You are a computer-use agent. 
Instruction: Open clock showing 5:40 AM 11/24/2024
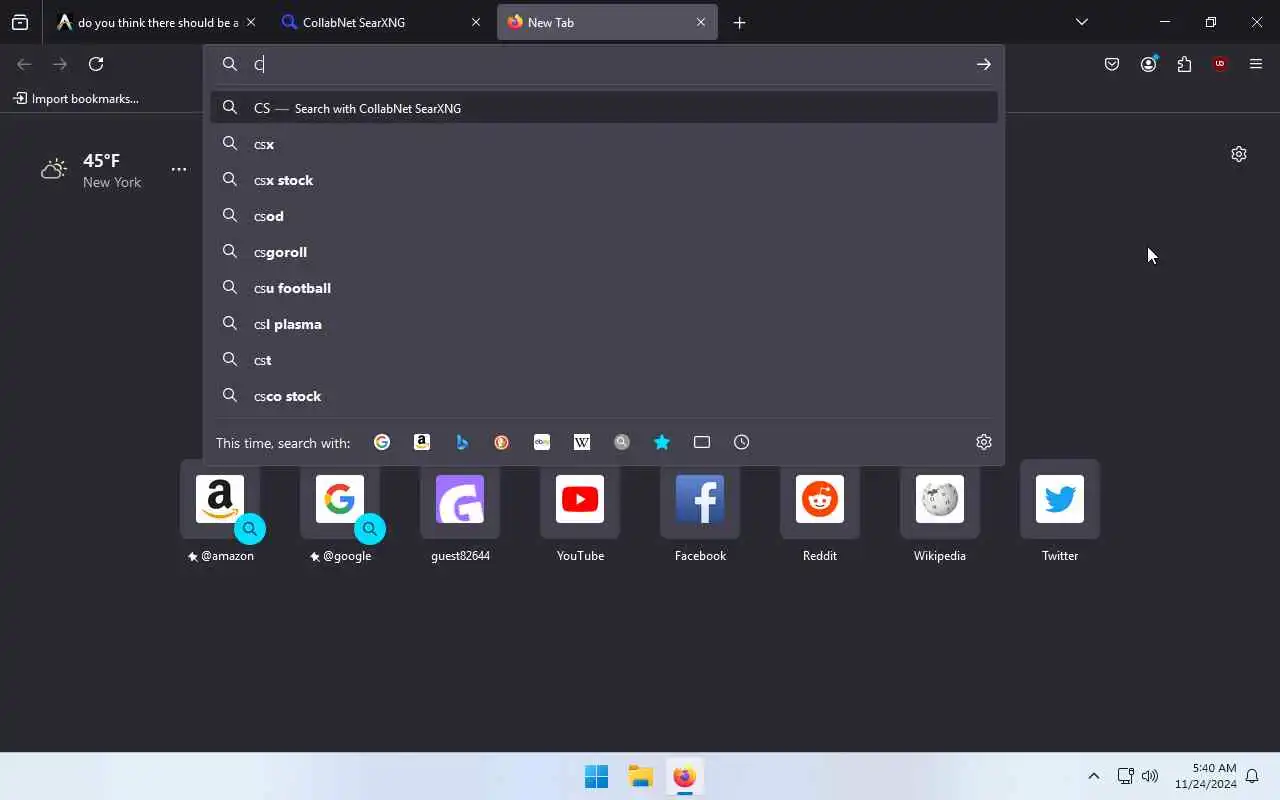coord(1206,776)
